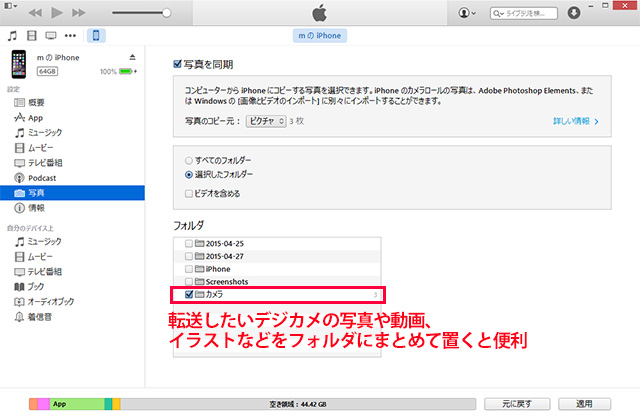Toggle the 写真を同期 sync photos checkbox
Viewport: 640px width, 420px height.
(177, 64)
